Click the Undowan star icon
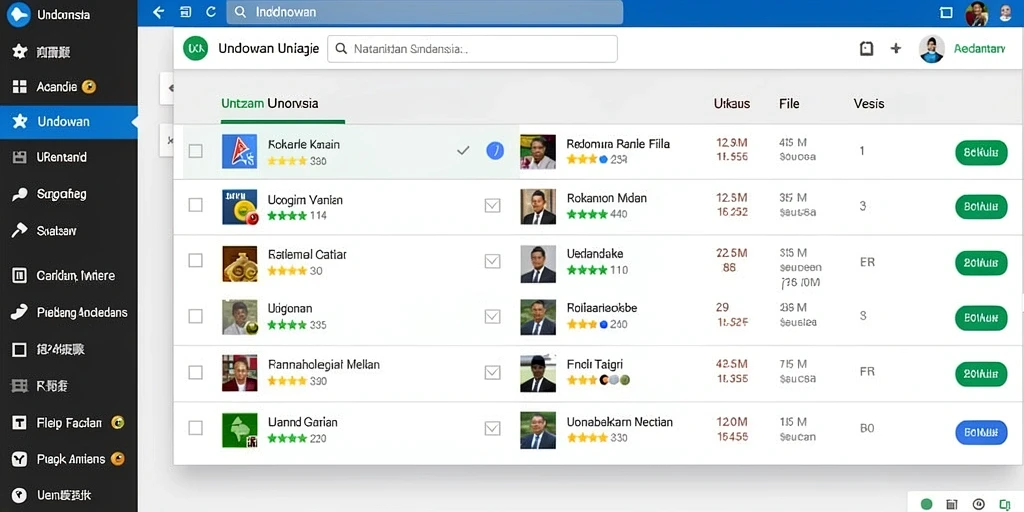 20,121
